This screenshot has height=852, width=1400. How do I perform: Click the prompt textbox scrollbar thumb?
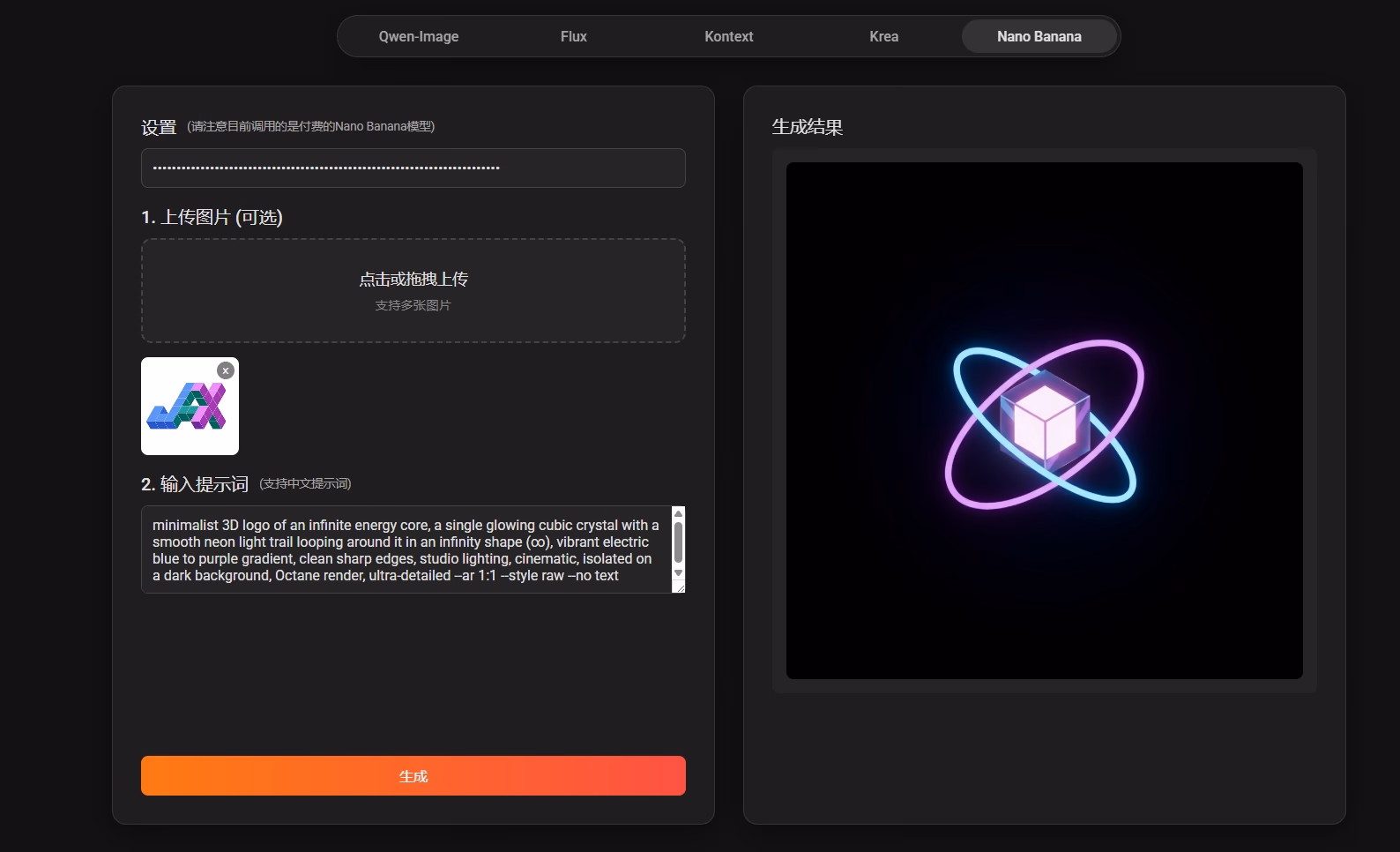(x=678, y=542)
